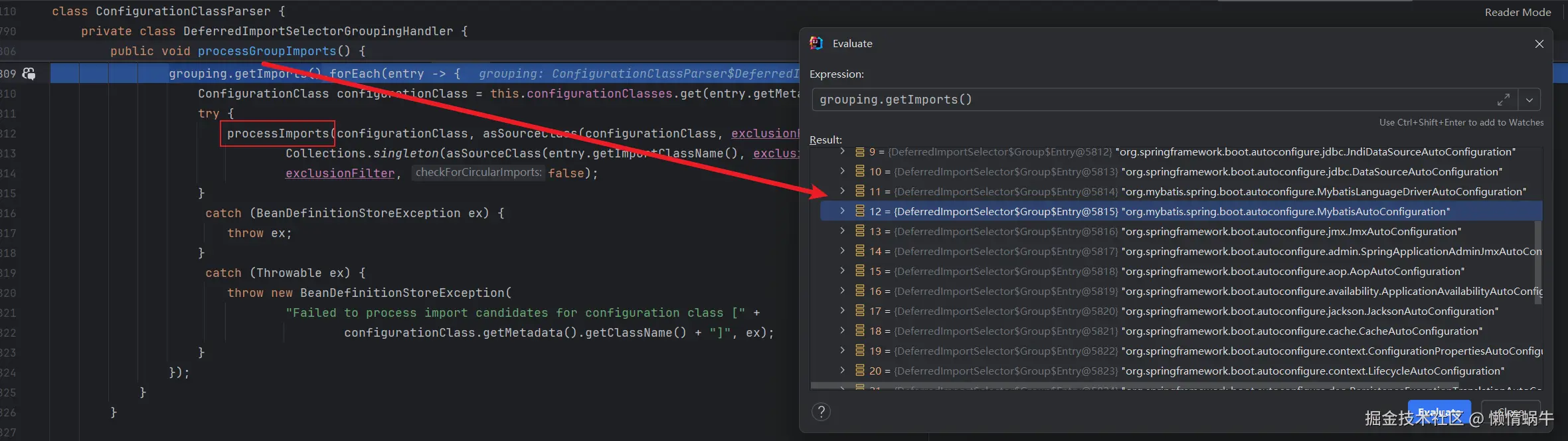Click the IntelliJ icon in Evaluate title
Viewport: 1568px width, 441px height.
tap(816, 43)
